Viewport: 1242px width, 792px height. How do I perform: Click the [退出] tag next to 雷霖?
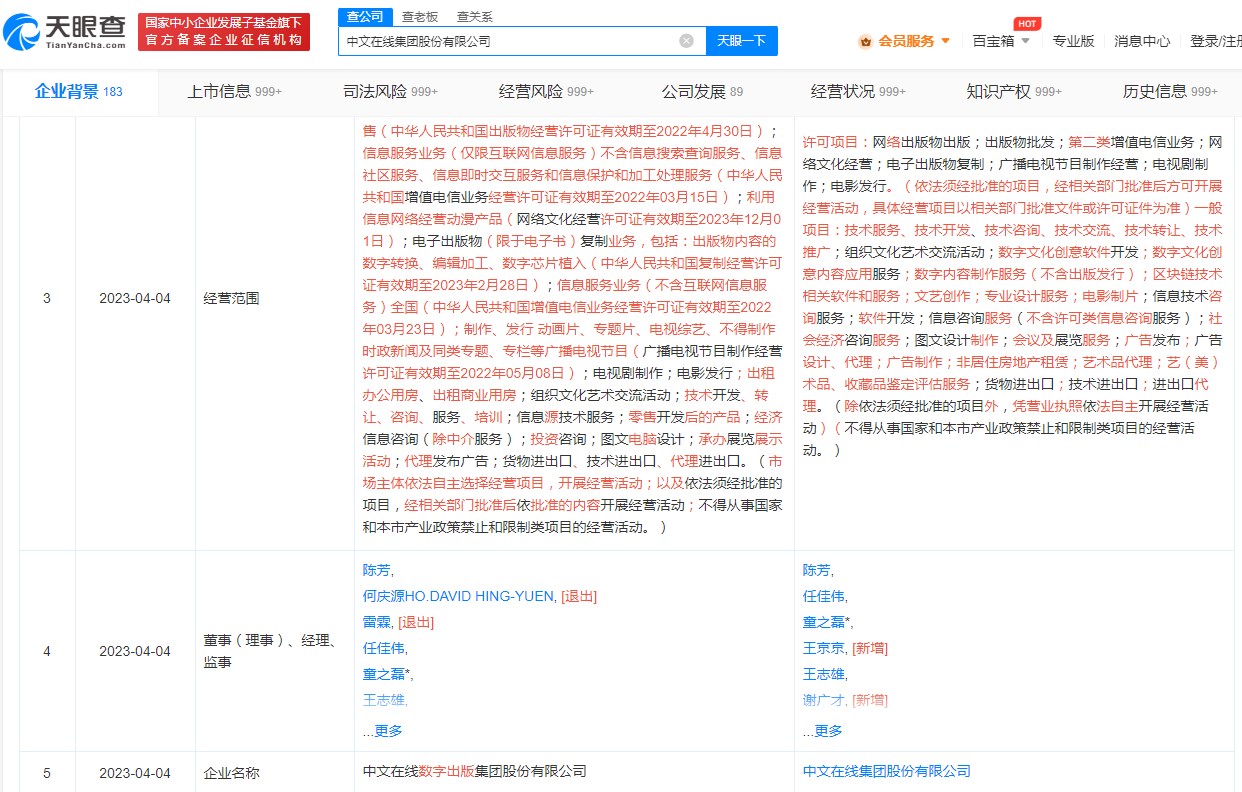pos(416,623)
